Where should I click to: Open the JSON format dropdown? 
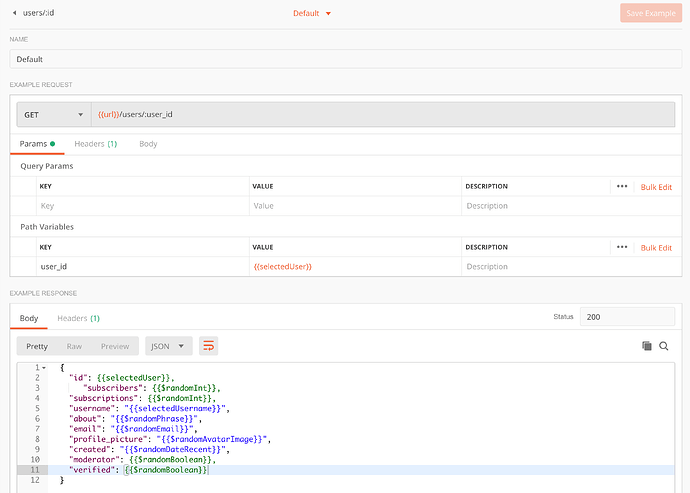[x=169, y=346]
